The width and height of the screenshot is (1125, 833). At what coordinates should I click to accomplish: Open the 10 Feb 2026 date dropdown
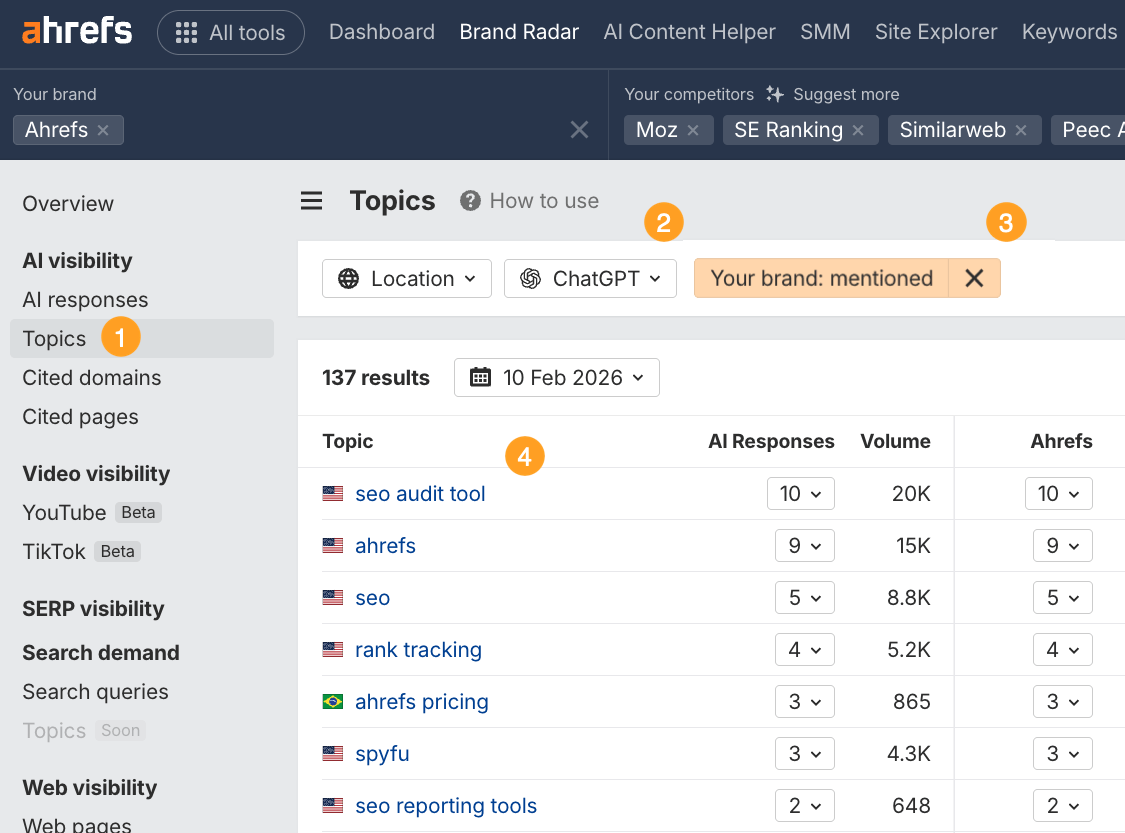[556, 377]
